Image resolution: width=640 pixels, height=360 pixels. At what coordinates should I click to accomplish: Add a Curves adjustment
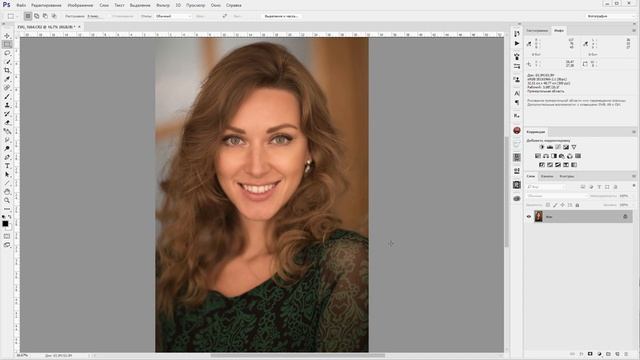(558, 147)
